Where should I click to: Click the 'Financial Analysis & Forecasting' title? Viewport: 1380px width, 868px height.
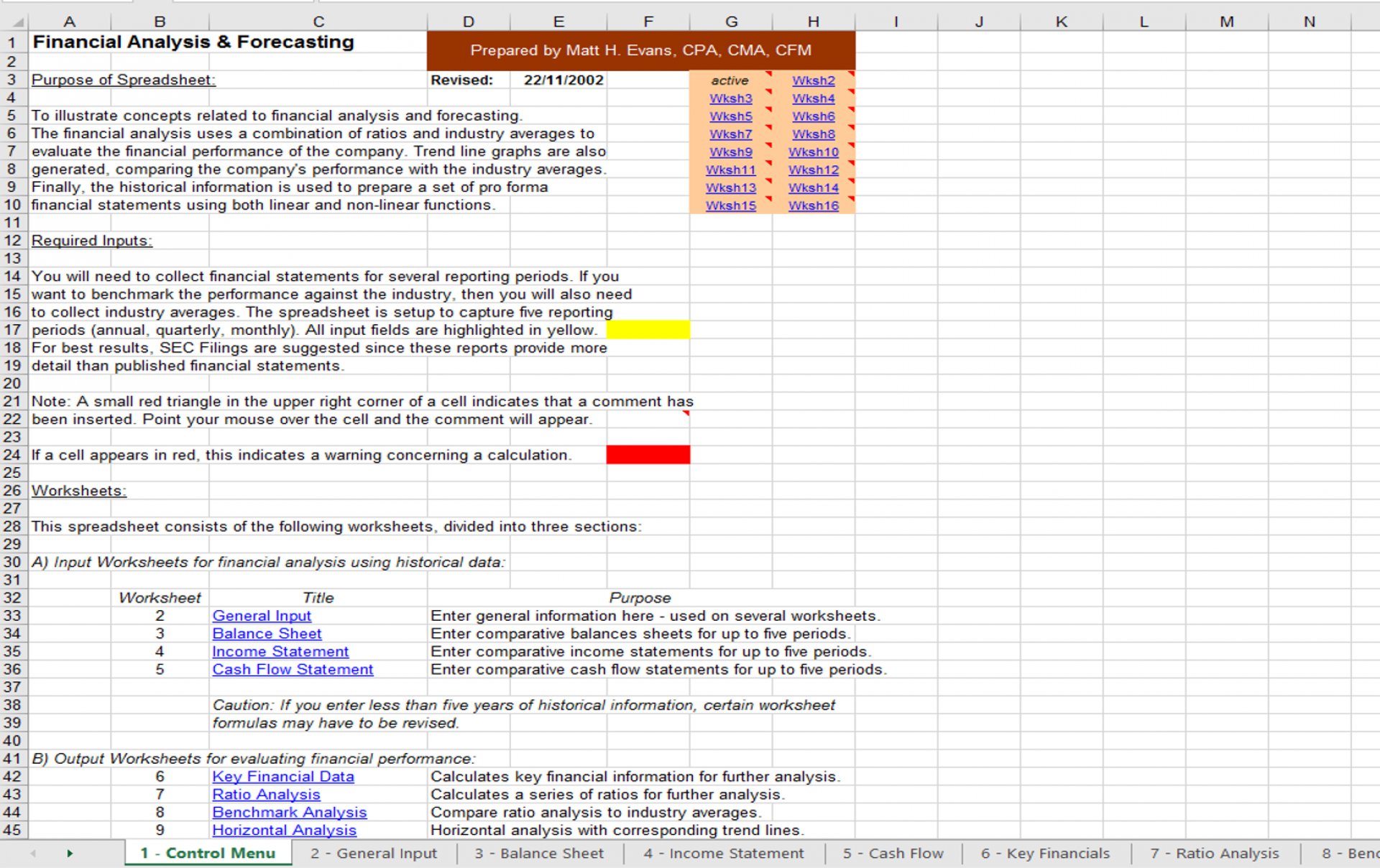193,42
